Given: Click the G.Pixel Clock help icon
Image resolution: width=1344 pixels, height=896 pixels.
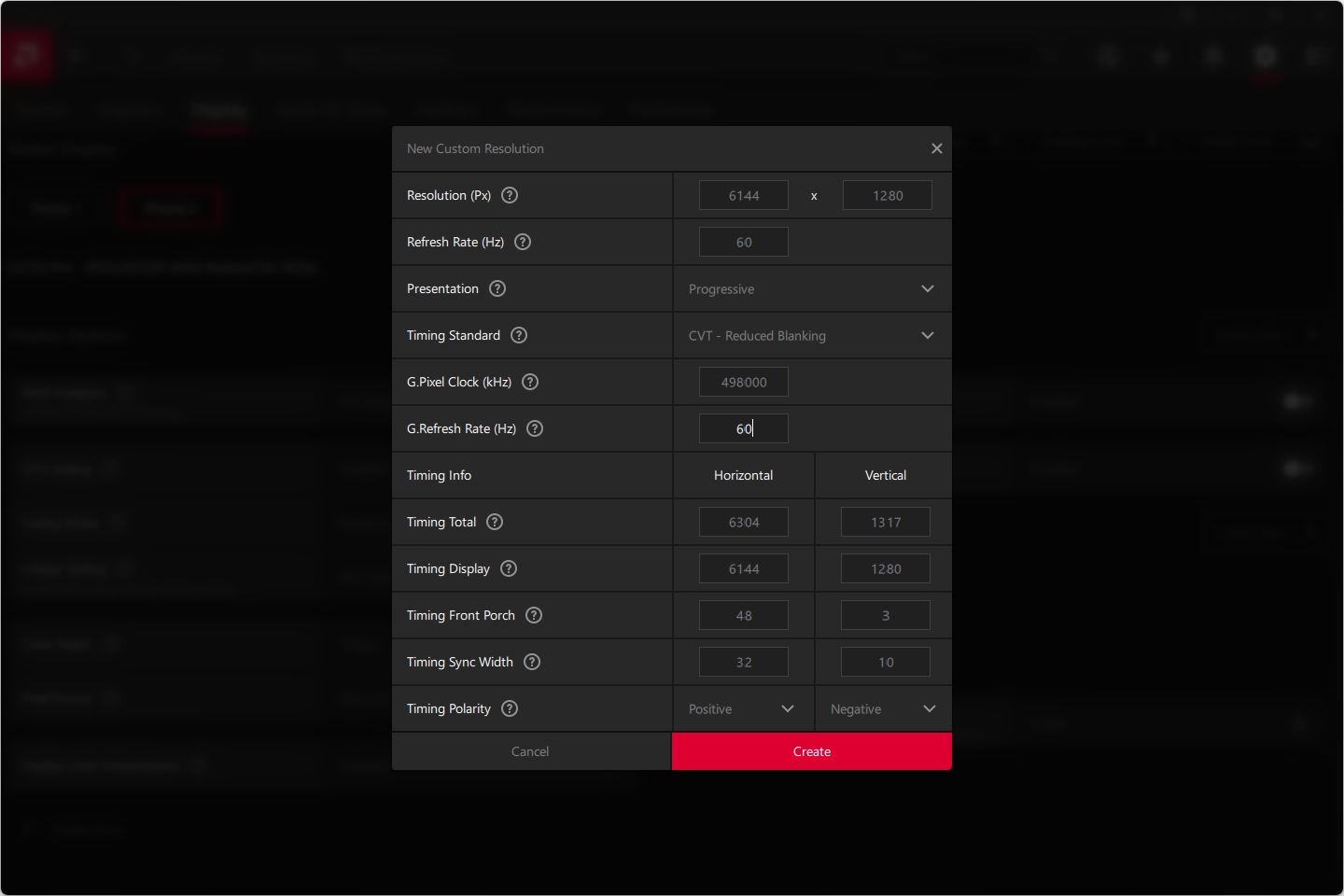Looking at the screenshot, I should 530,382.
